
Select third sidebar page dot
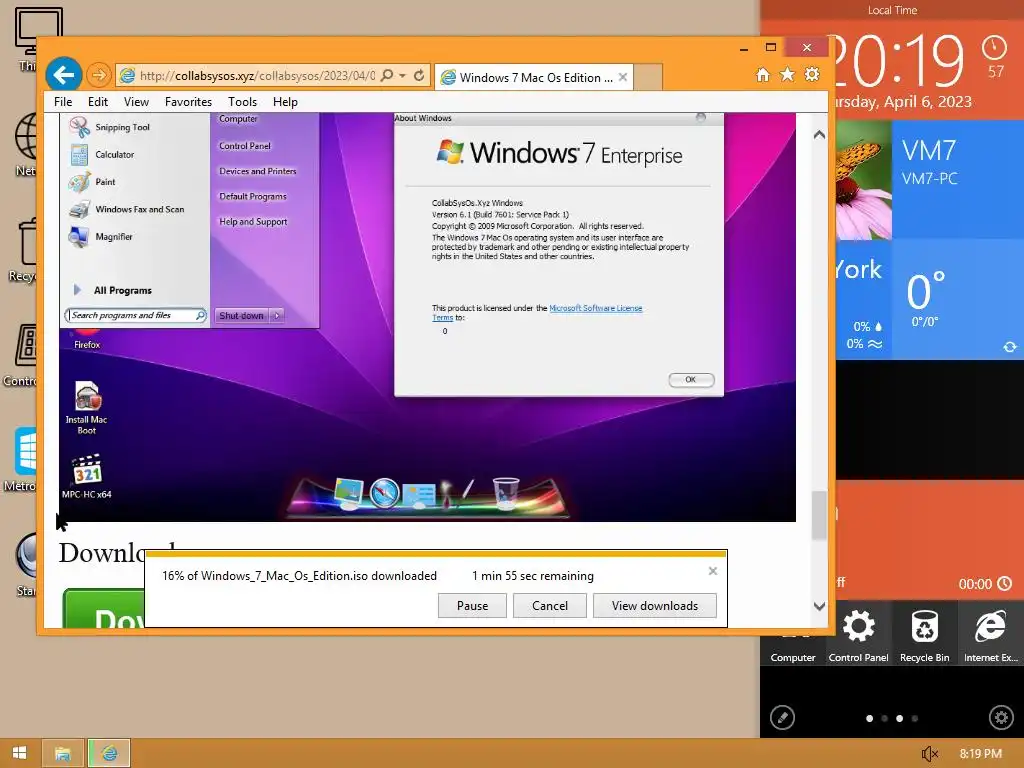coord(899,718)
